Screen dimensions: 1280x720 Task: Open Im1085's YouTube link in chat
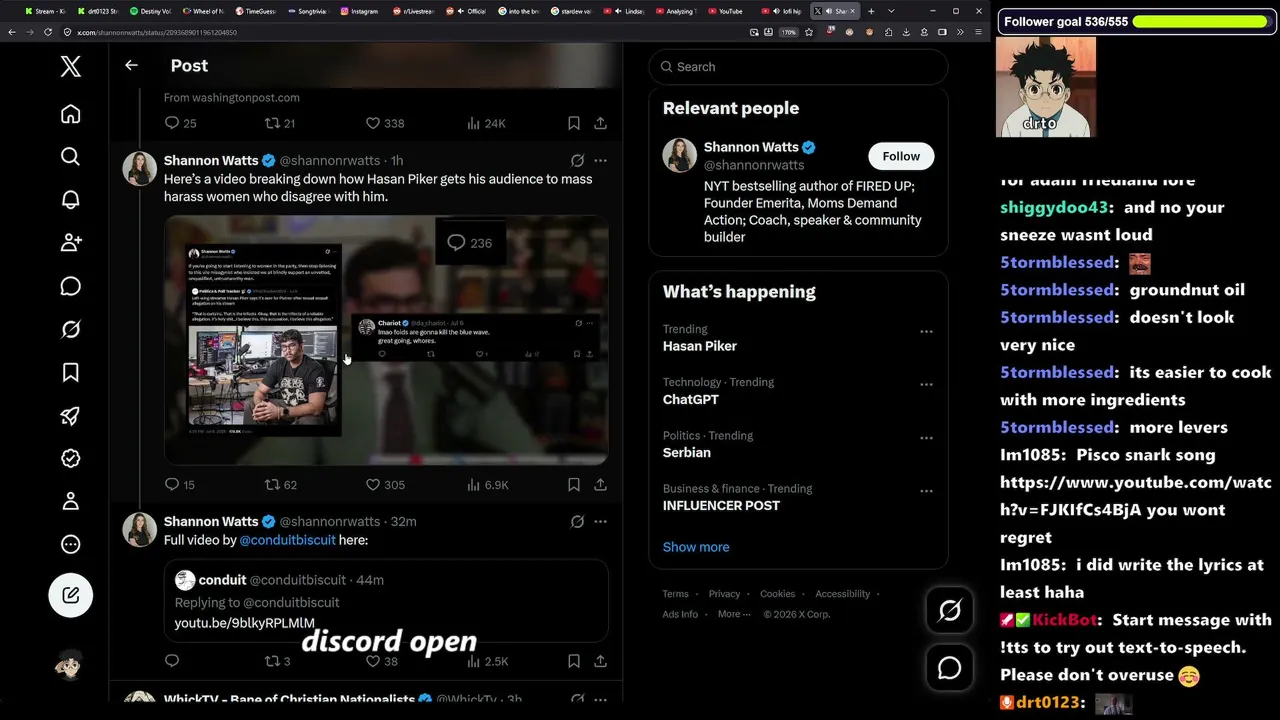click(x=1135, y=496)
